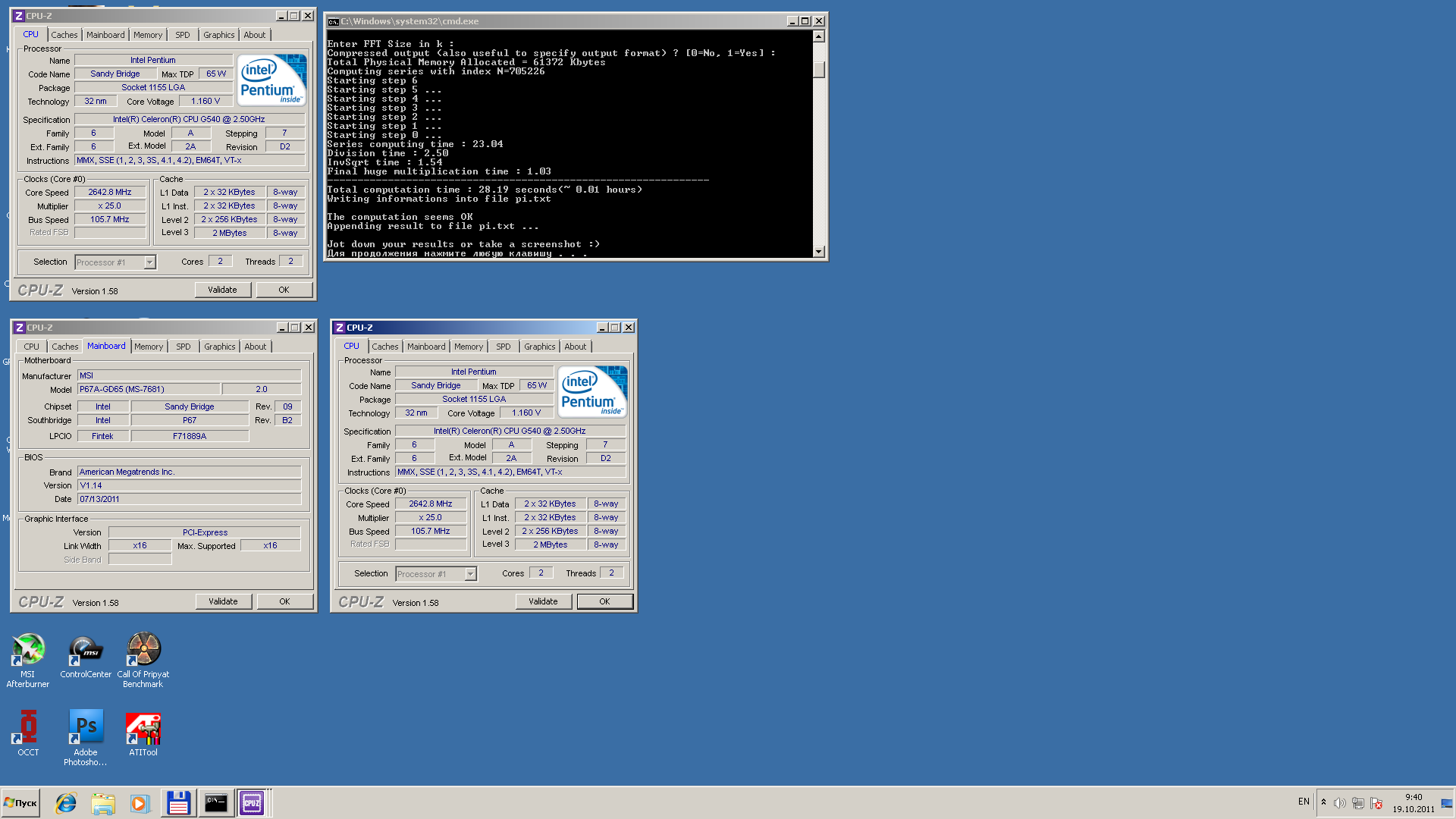
Task: Click OK in top-left CPU-Z window
Action: 284,290
